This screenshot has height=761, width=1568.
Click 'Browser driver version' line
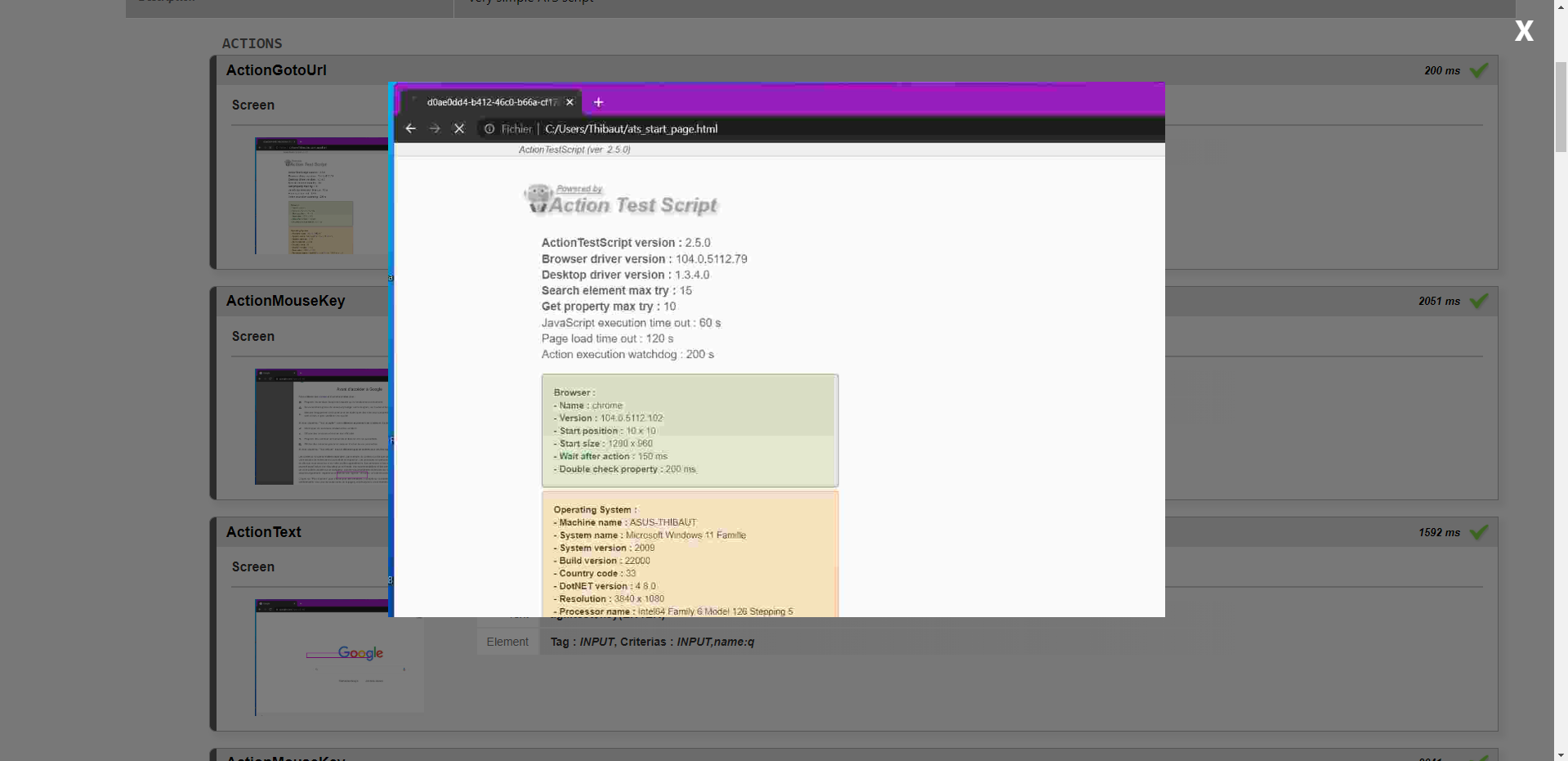(x=644, y=259)
